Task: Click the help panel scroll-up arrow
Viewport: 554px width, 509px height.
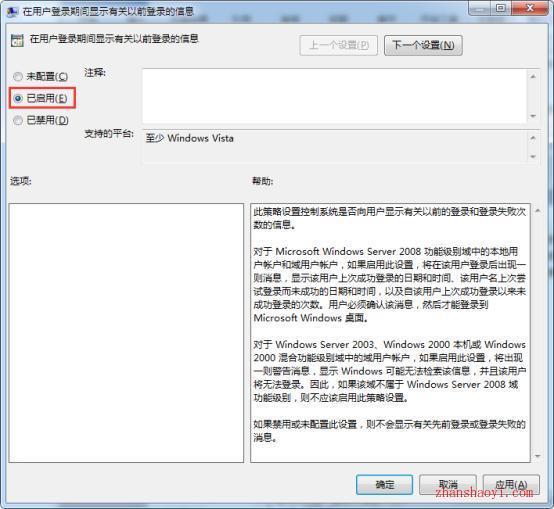Action: click(x=538, y=211)
